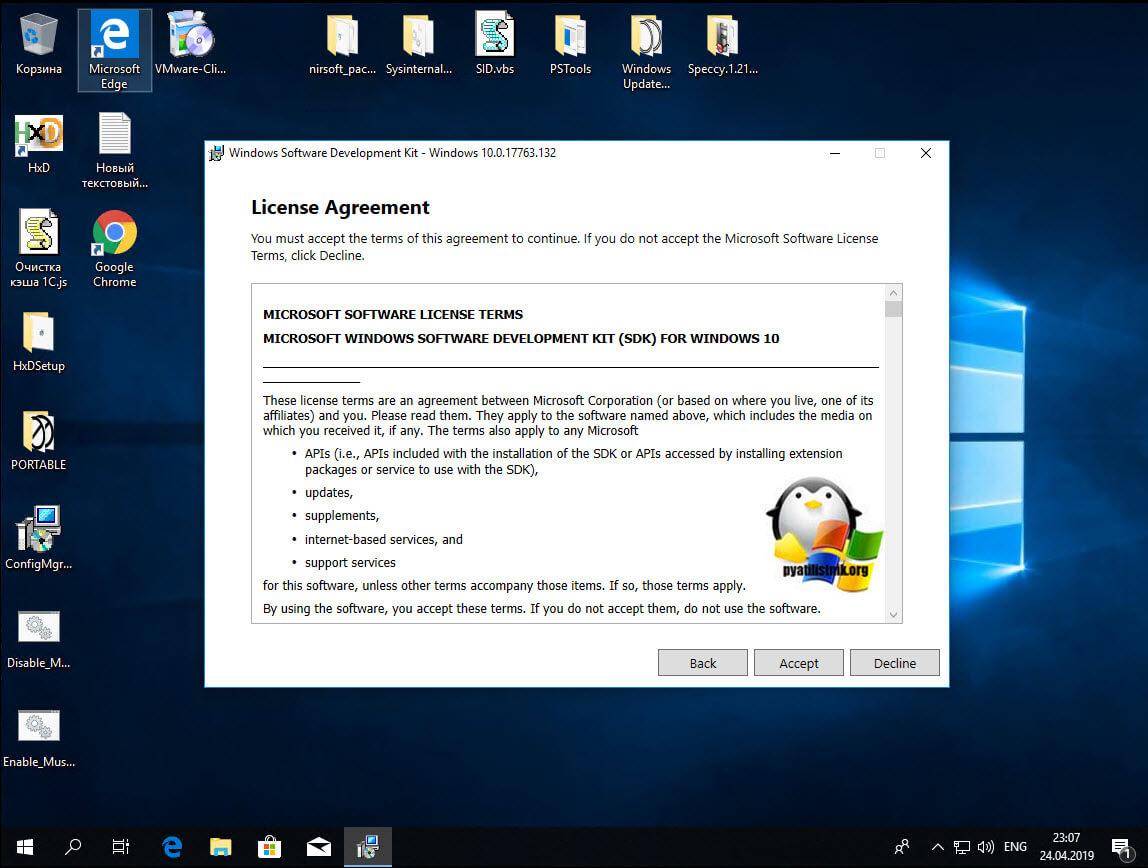Image resolution: width=1148 pixels, height=868 pixels.
Task: Open the People icon in system tray
Action: click(x=902, y=848)
